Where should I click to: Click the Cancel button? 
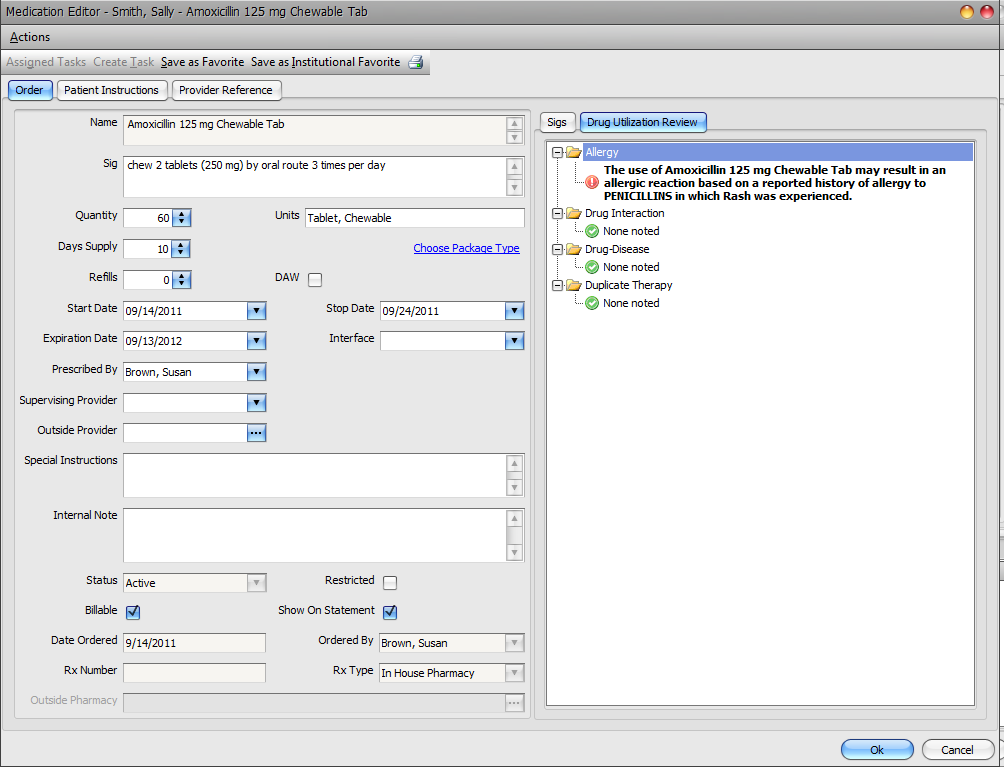pos(957,750)
